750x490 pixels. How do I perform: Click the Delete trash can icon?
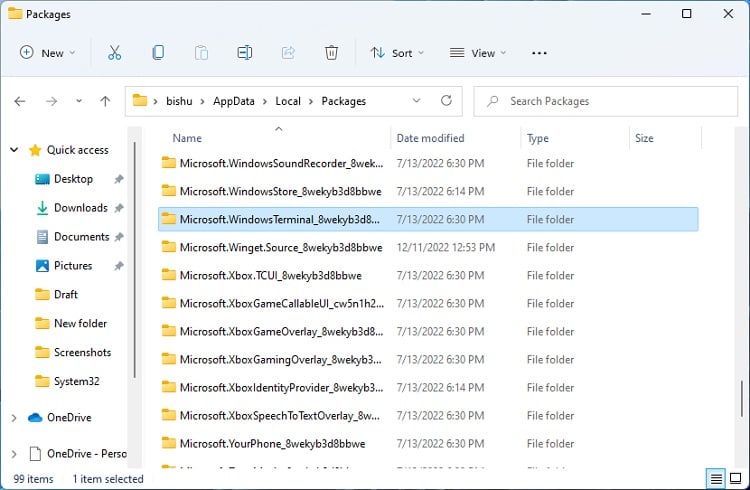(331, 53)
